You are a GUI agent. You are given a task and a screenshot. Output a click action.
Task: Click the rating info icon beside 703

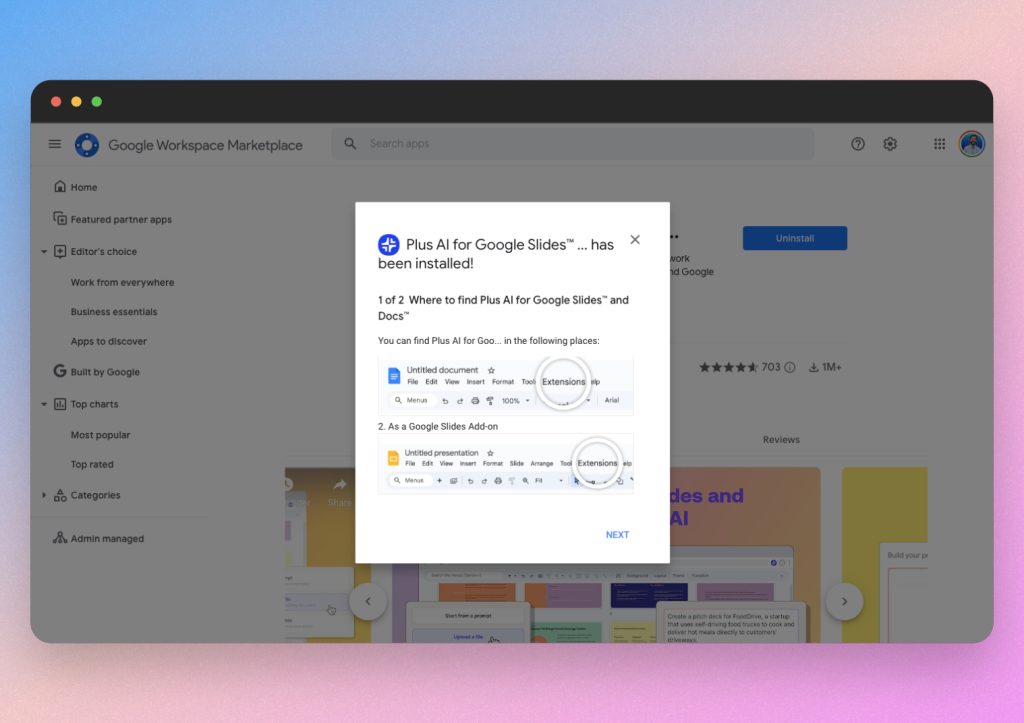point(790,367)
